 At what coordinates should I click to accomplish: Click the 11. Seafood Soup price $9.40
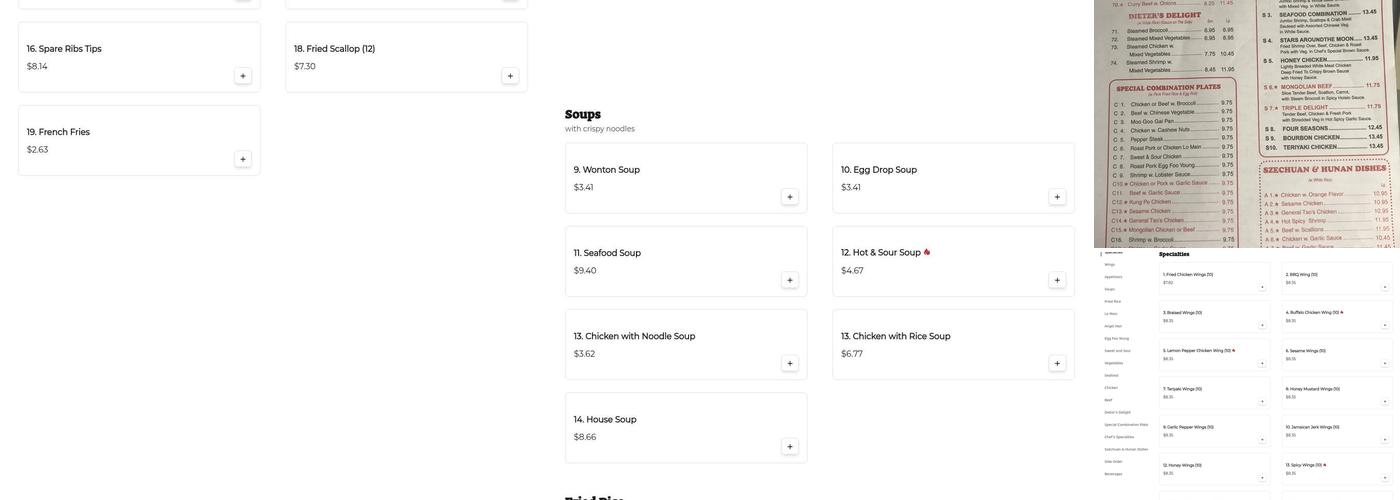[585, 271]
